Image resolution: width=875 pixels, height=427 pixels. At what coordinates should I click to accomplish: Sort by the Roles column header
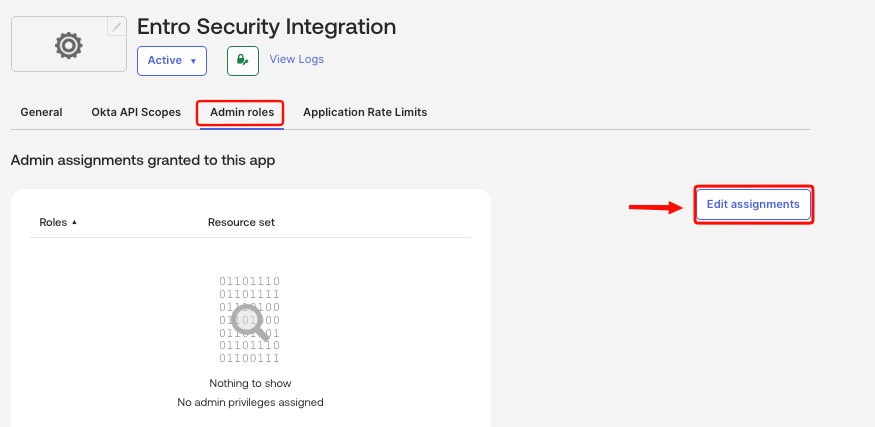coord(58,222)
